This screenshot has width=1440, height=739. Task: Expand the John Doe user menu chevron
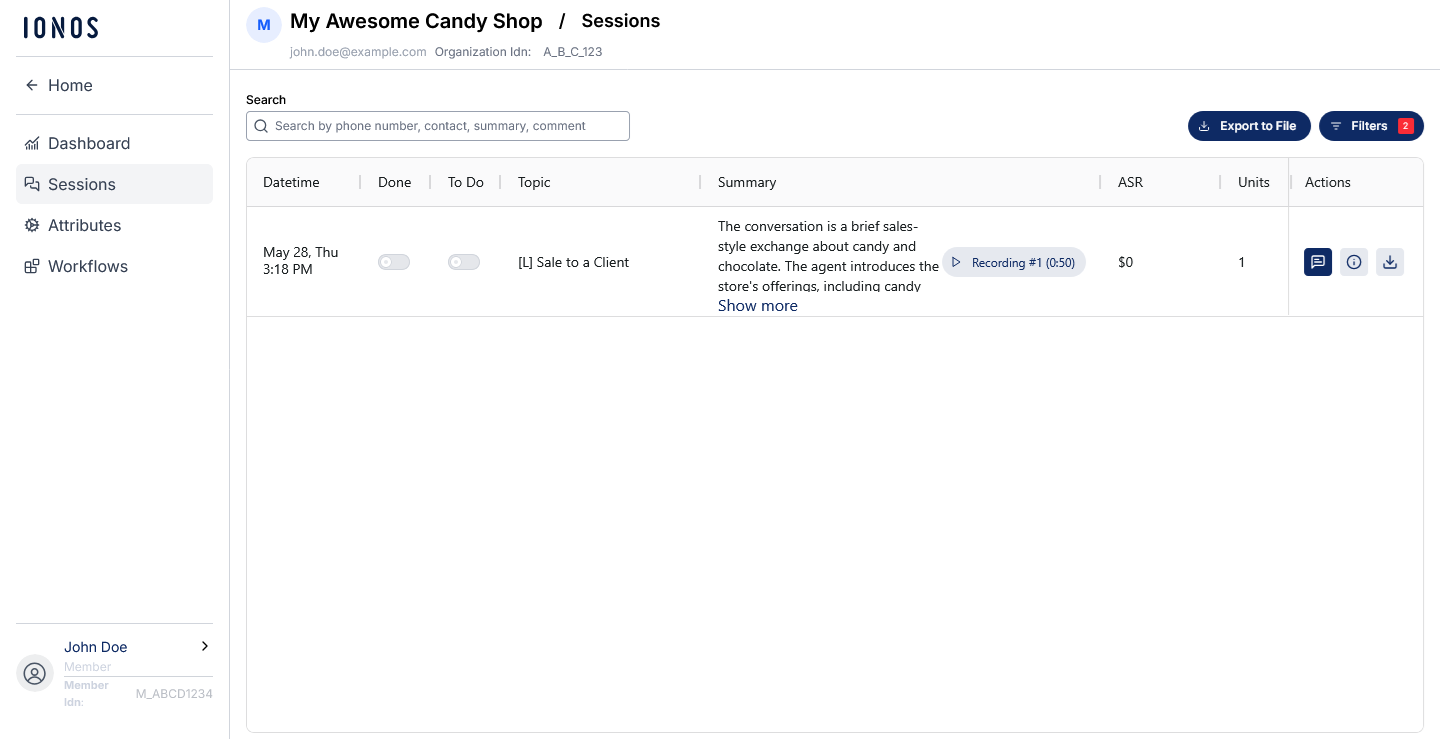[205, 646]
